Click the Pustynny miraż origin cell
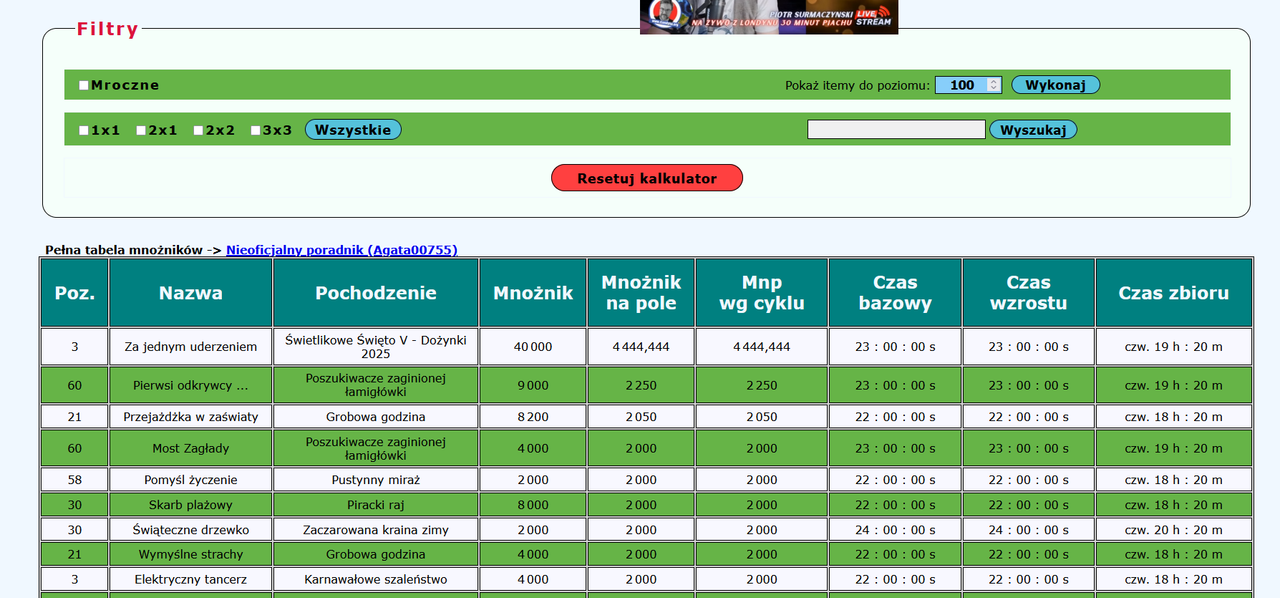This screenshot has height=598, width=1280. coord(376,480)
